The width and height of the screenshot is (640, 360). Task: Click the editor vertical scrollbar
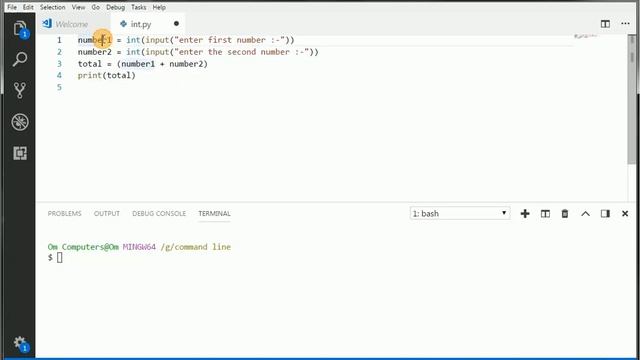click(x=632, y=100)
